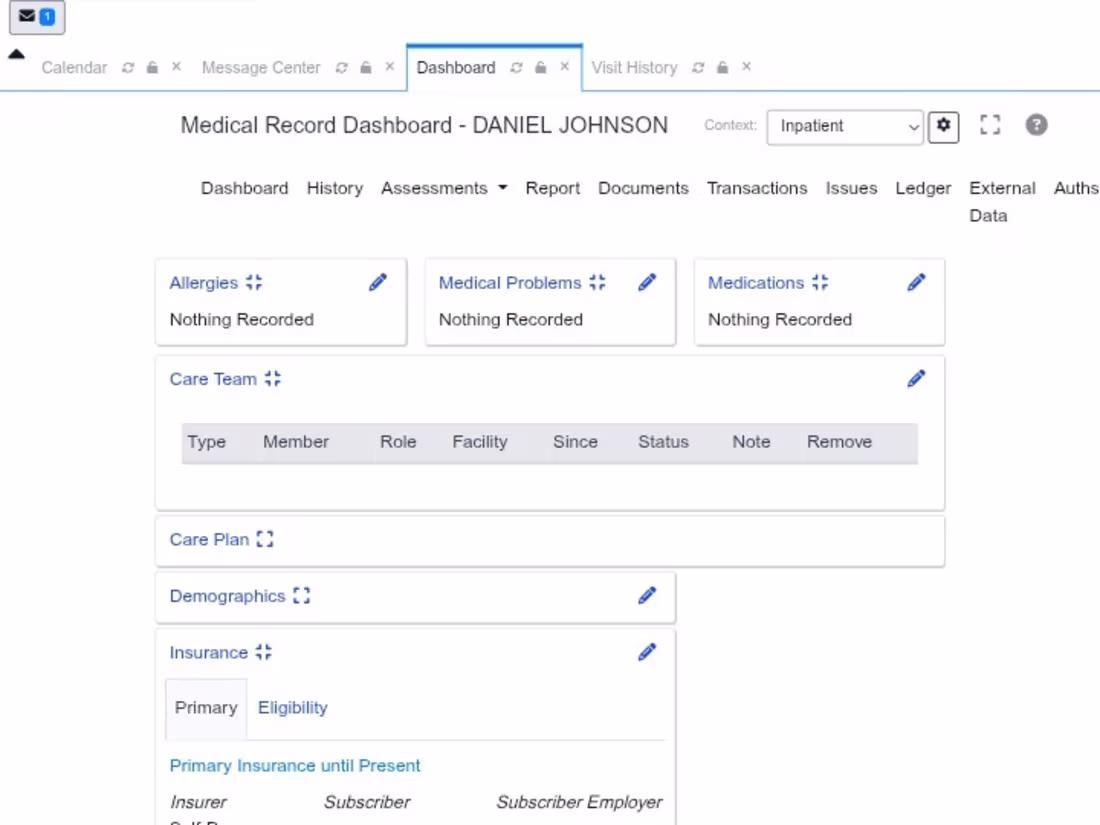
Task: Collapse the Insurance section
Action: click(264, 652)
